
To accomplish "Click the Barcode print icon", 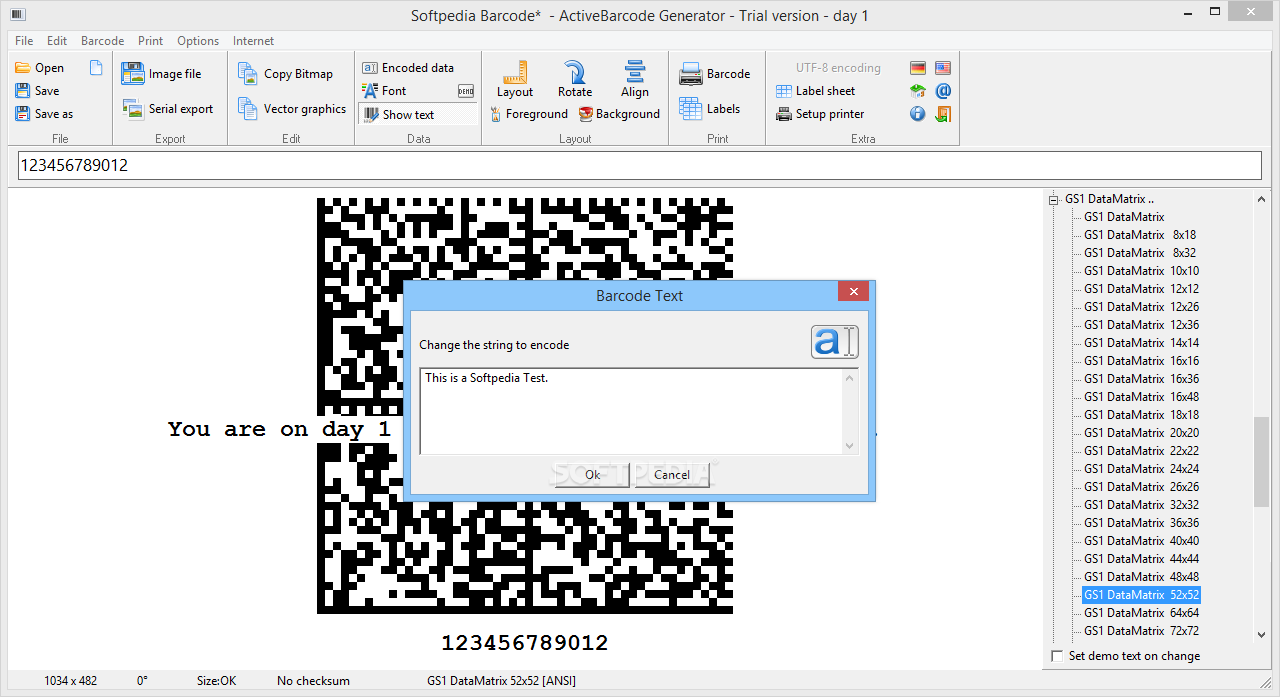I will [691, 73].
